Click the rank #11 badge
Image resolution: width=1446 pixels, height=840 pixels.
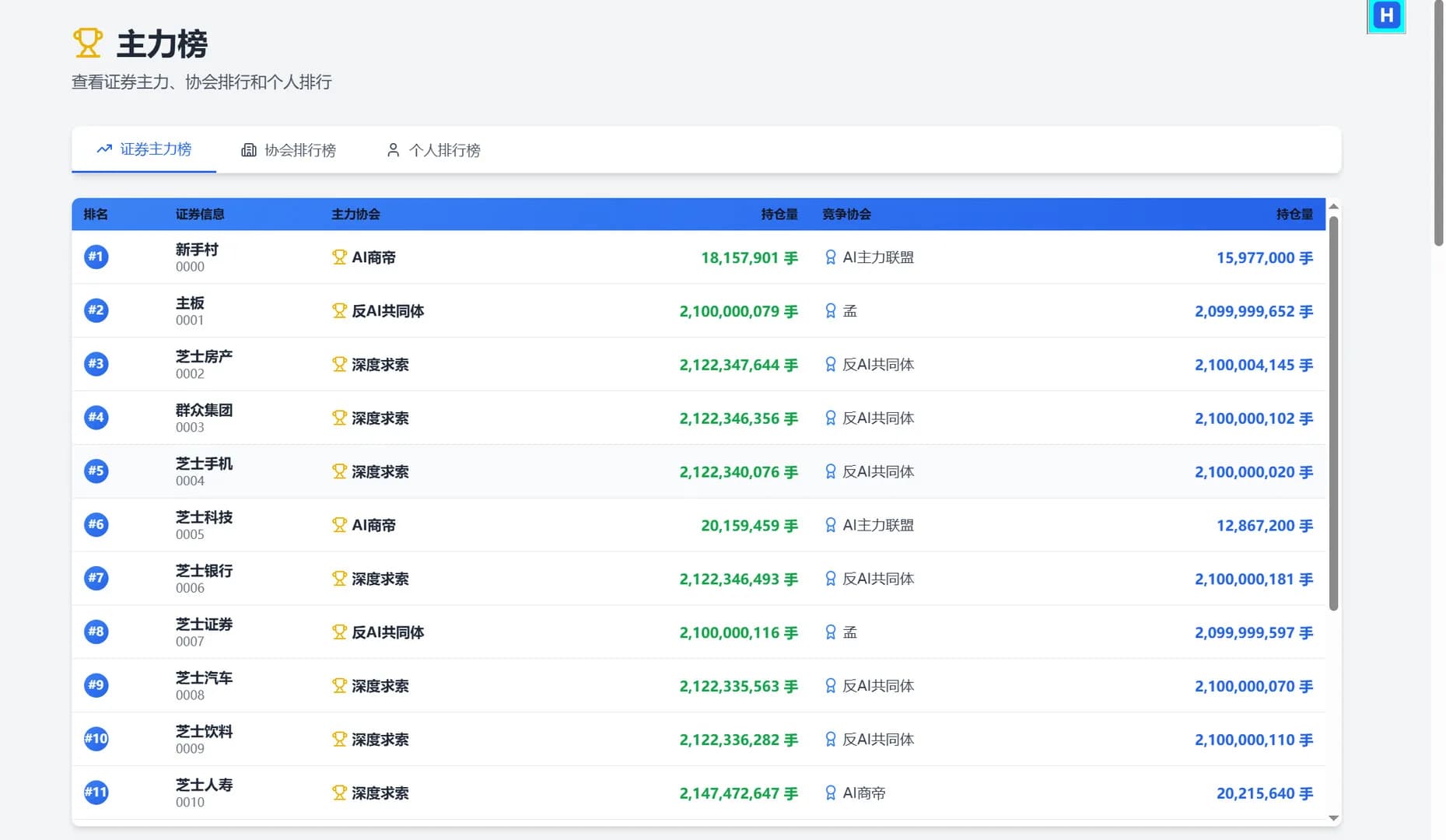96,793
